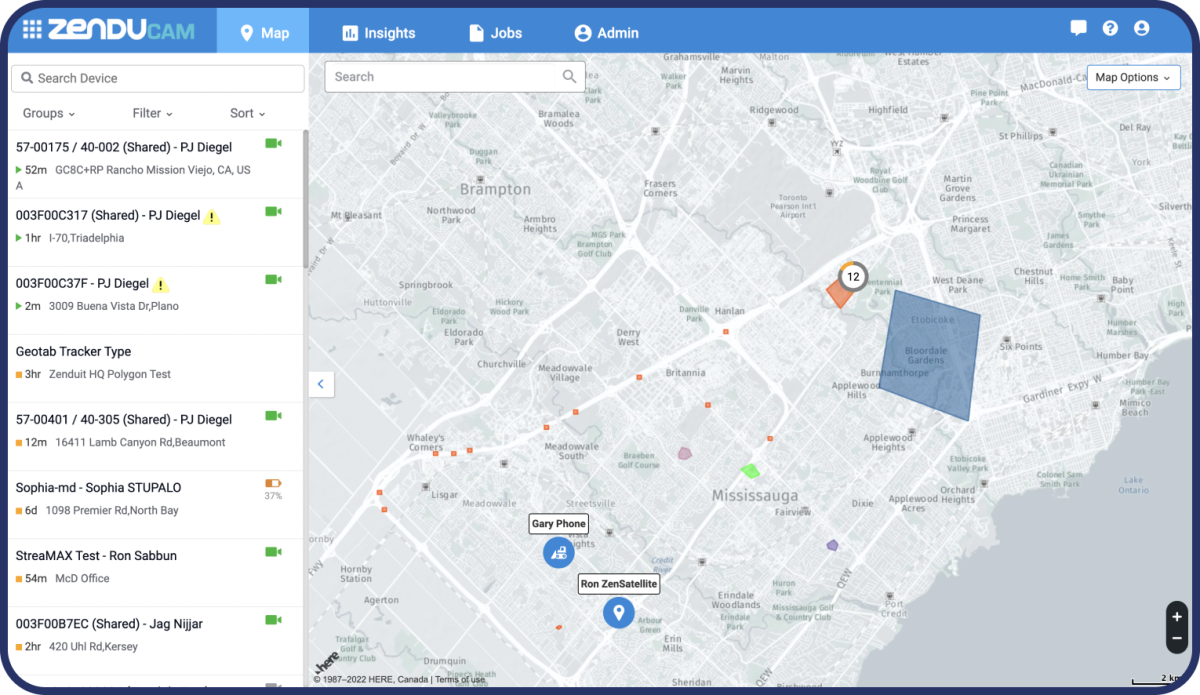This screenshot has width=1200, height=695.
Task: Open the Map Options dropdown
Action: [x=1133, y=77]
